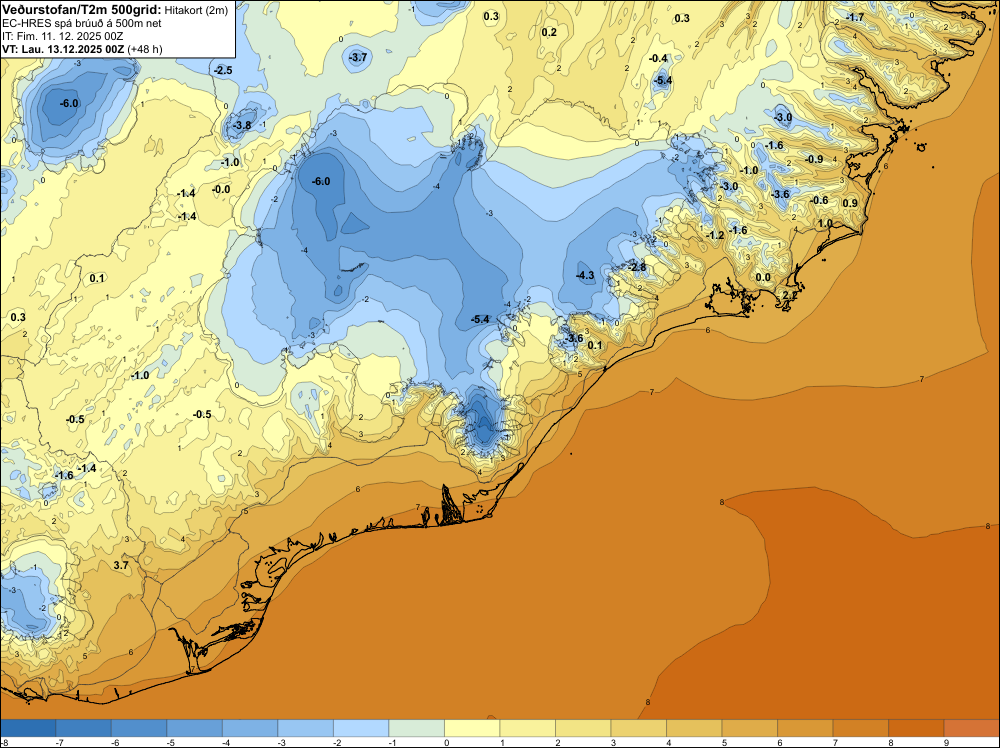The height and width of the screenshot is (748, 1000).
Task: Select the line 'EC-HRES spá brúuð á 500m net'
Action: [x=82, y=24]
